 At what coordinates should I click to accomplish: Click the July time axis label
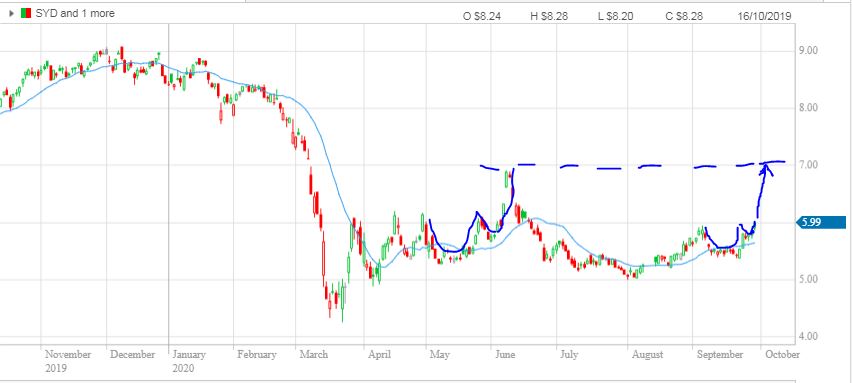(569, 355)
